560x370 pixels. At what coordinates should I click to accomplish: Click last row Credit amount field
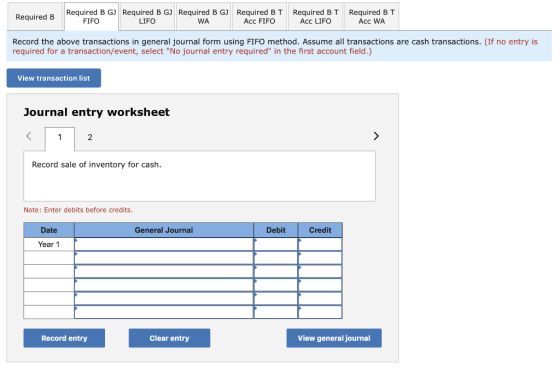click(320, 312)
